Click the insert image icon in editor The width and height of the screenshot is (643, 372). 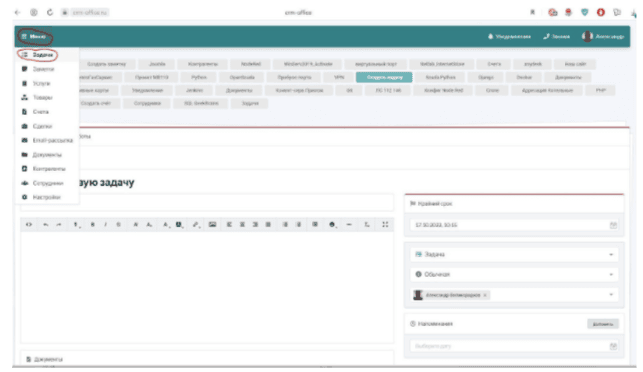212,224
